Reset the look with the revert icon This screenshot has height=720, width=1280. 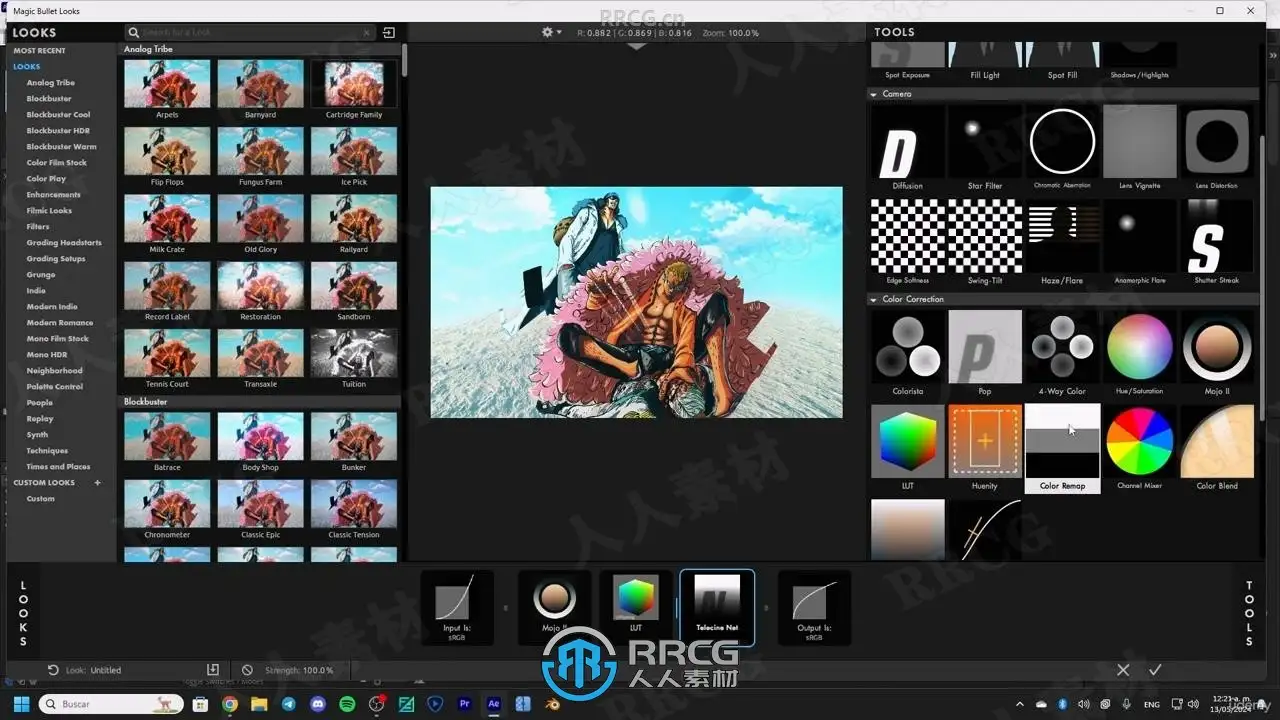coord(53,670)
